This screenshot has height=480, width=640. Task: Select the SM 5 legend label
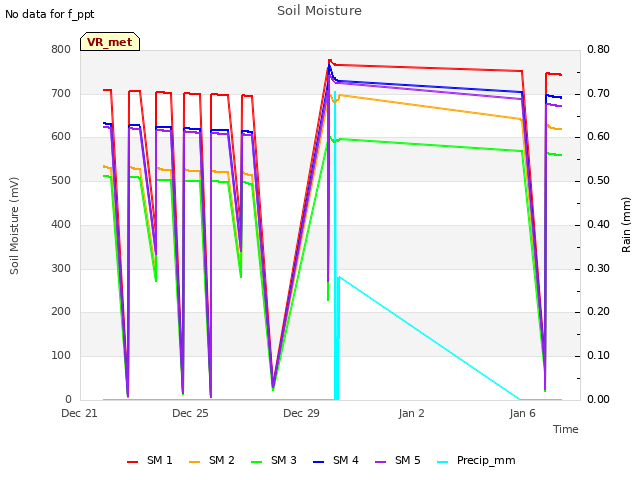pyautogui.click(x=408, y=460)
